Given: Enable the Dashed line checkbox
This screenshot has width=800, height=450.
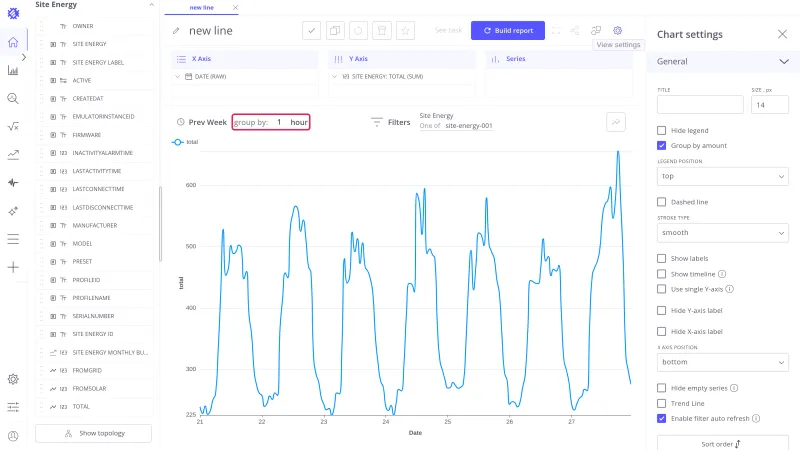Looking at the screenshot, I should pyautogui.click(x=662, y=202).
